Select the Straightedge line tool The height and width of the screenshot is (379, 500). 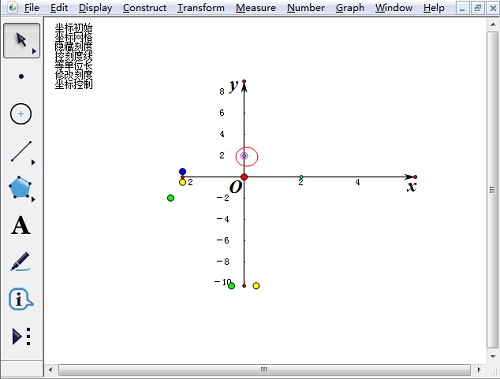click(21, 151)
